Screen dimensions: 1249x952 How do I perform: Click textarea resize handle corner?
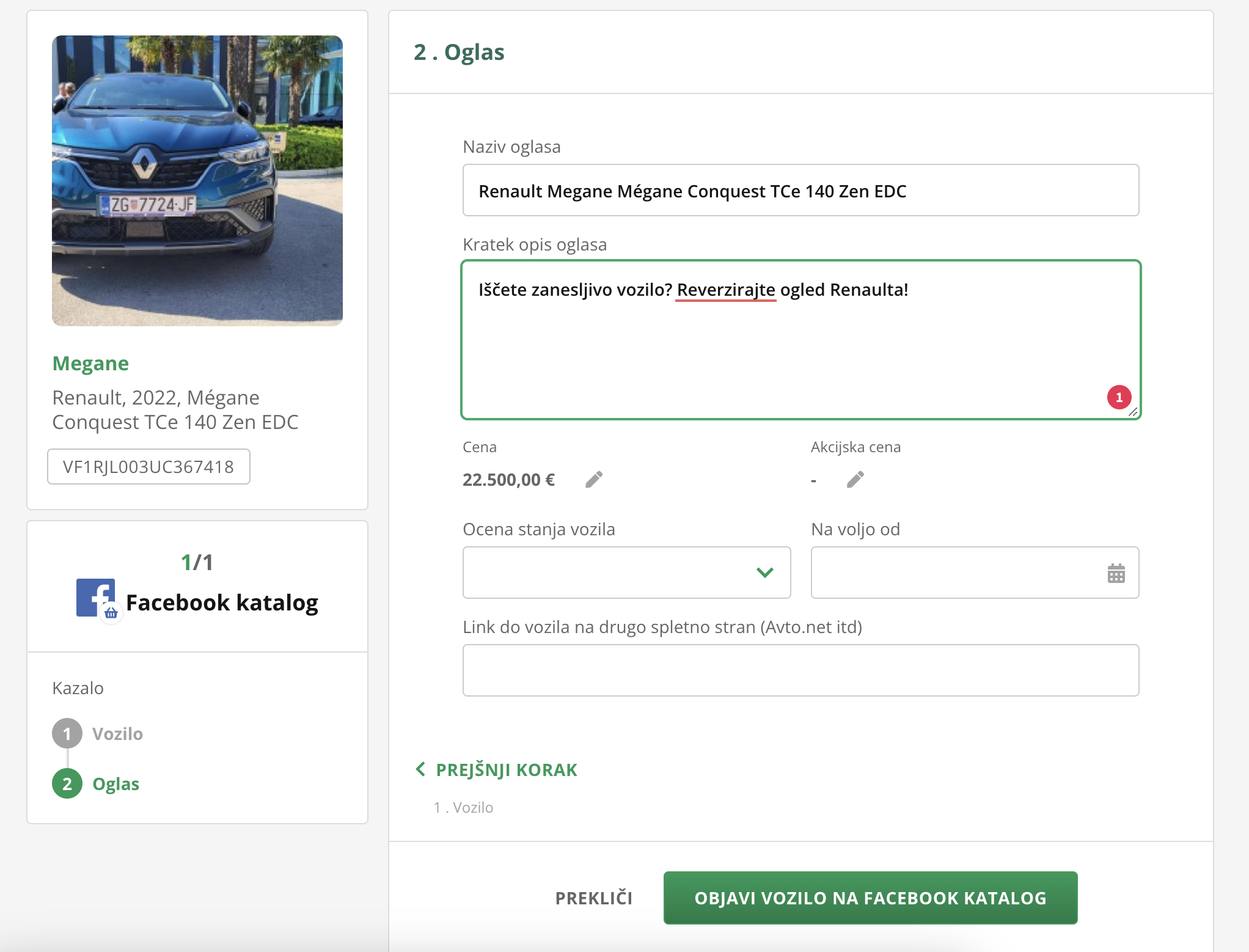tap(1132, 412)
